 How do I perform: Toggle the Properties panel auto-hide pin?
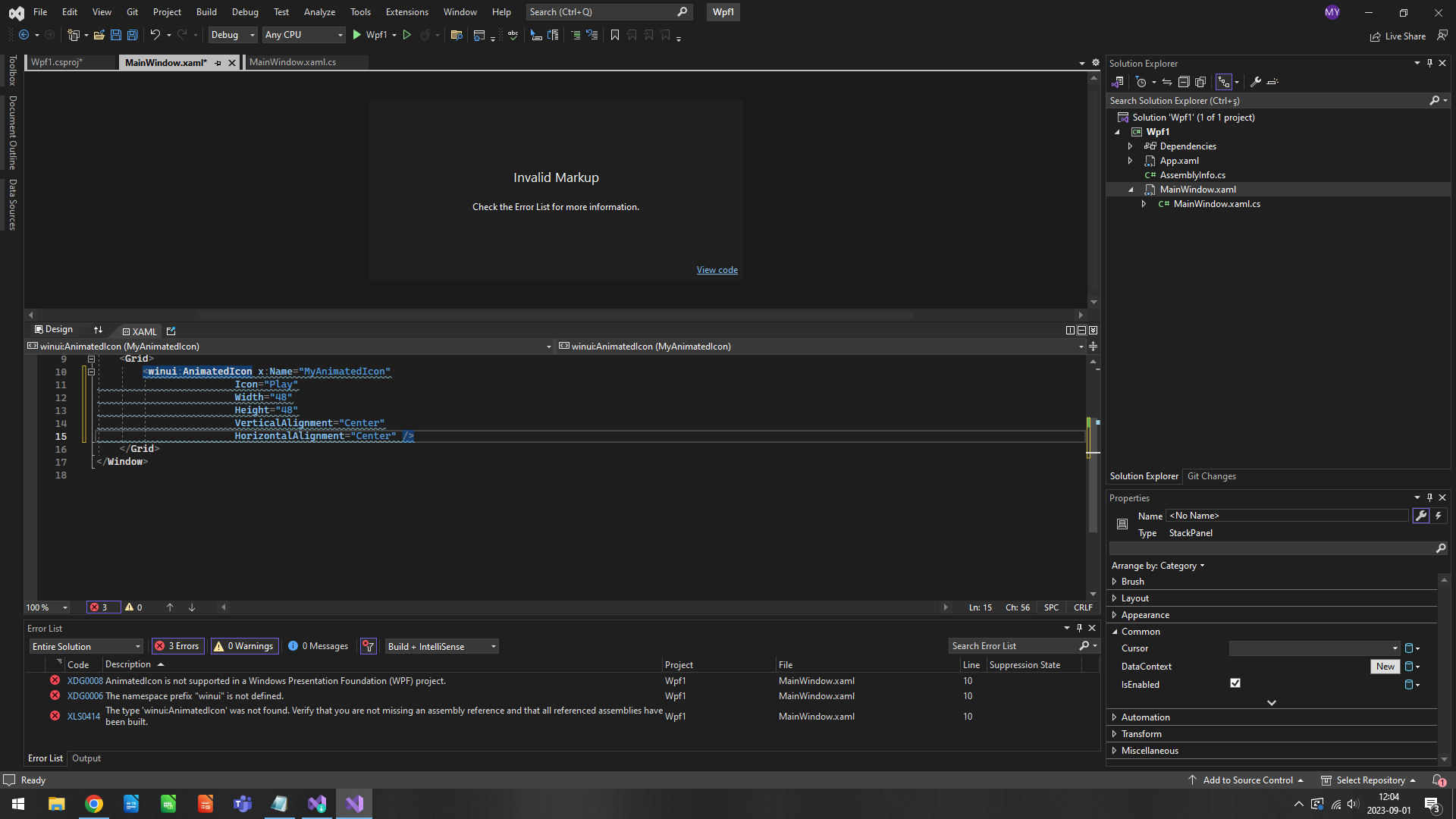point(1429,498)
